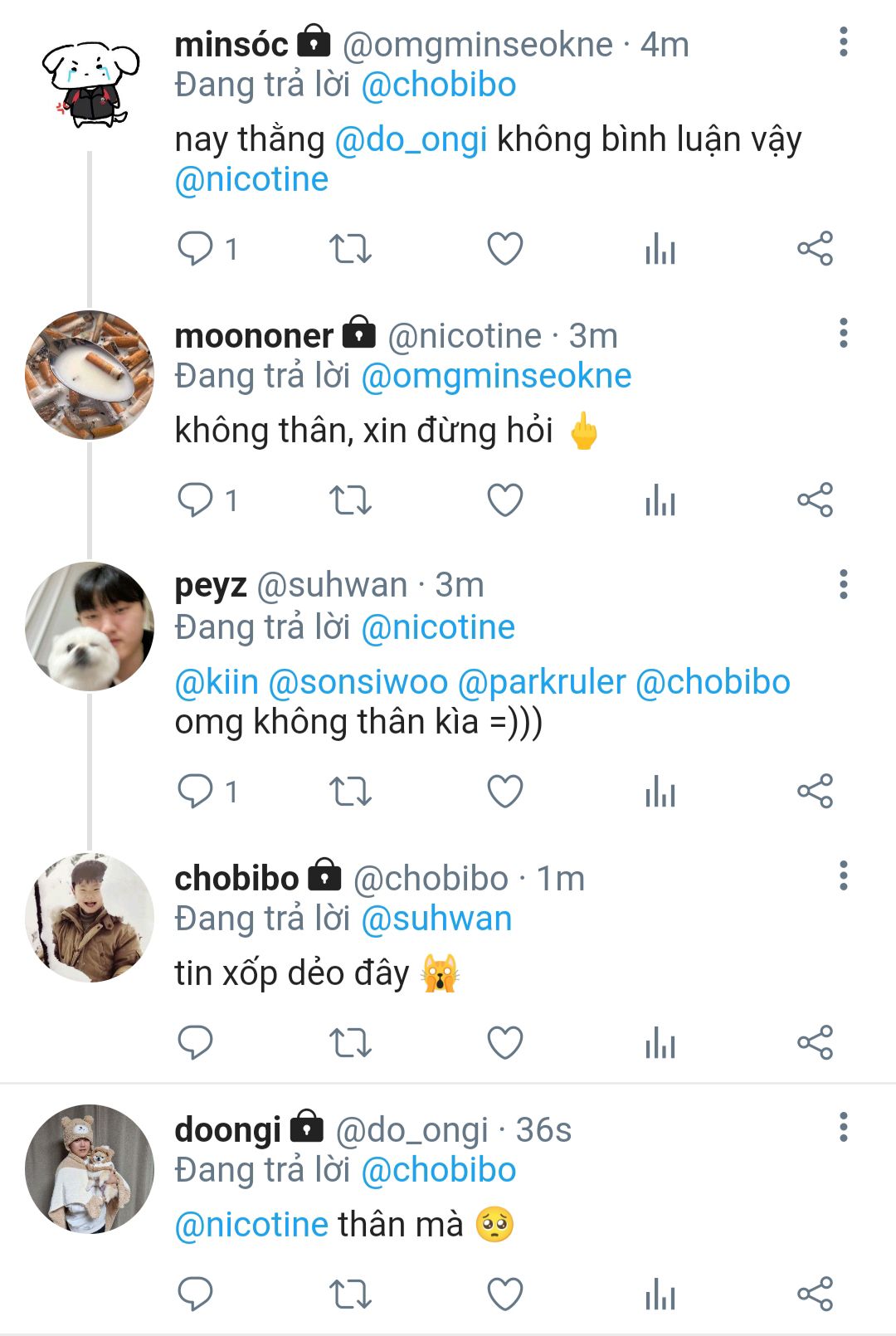The height and width of the screenshot is (1336, 896).
Task: Tap doongi's profile avatar
Action: [x=90, y=1168]
